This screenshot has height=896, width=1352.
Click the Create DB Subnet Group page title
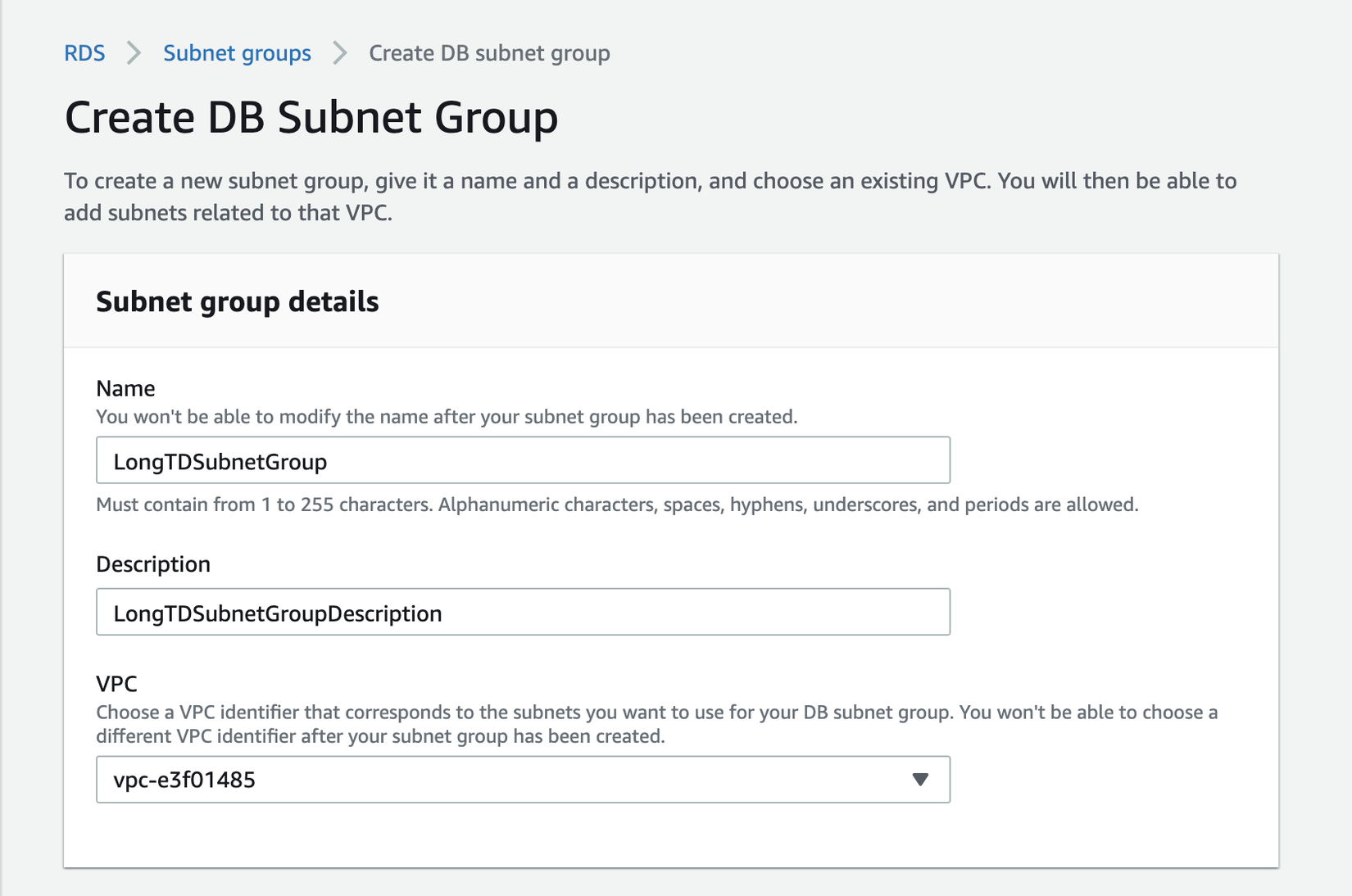(x=311, y=117)
